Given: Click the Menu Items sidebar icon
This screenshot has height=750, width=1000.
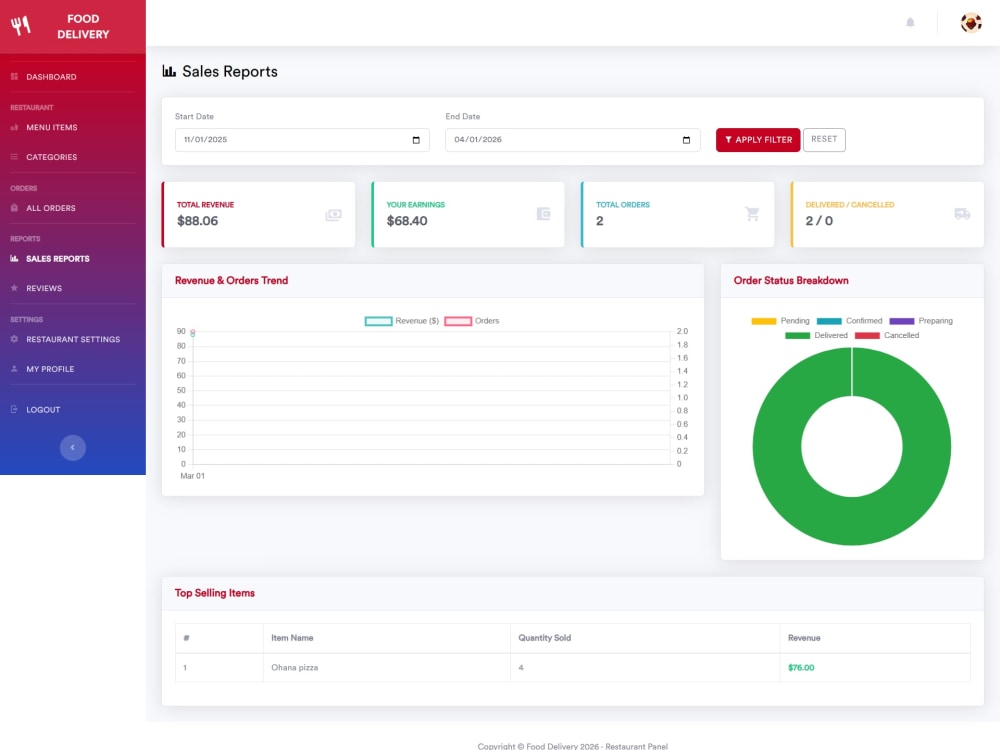Looking at the screenshot, I should [14, 128].
